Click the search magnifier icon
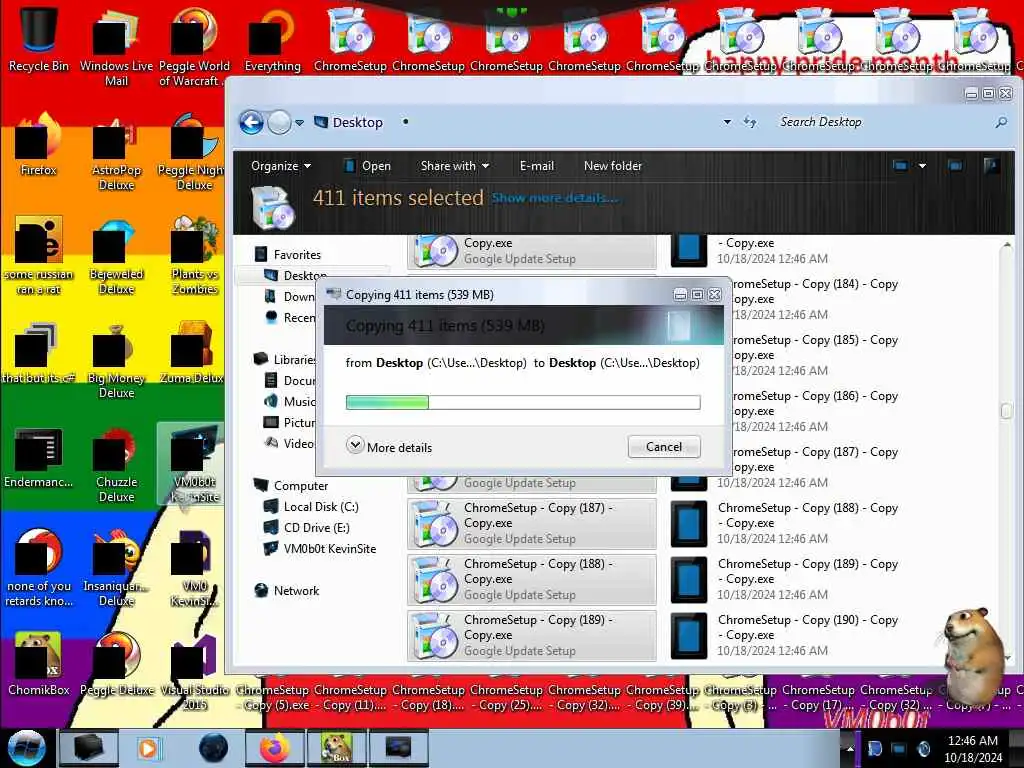 pyautogui.click(x=1001, y=122)
